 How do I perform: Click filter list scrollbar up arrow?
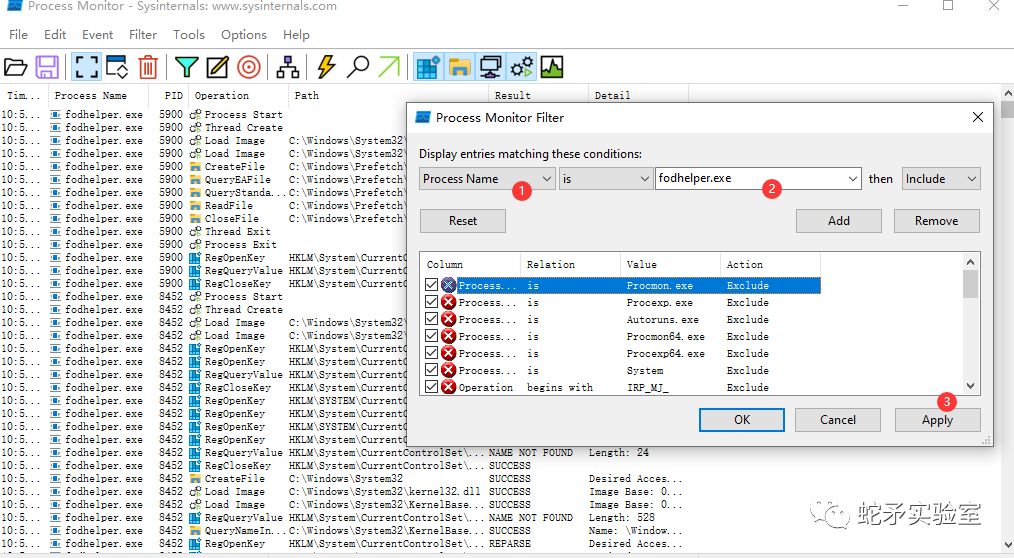[x=970, y=262]
